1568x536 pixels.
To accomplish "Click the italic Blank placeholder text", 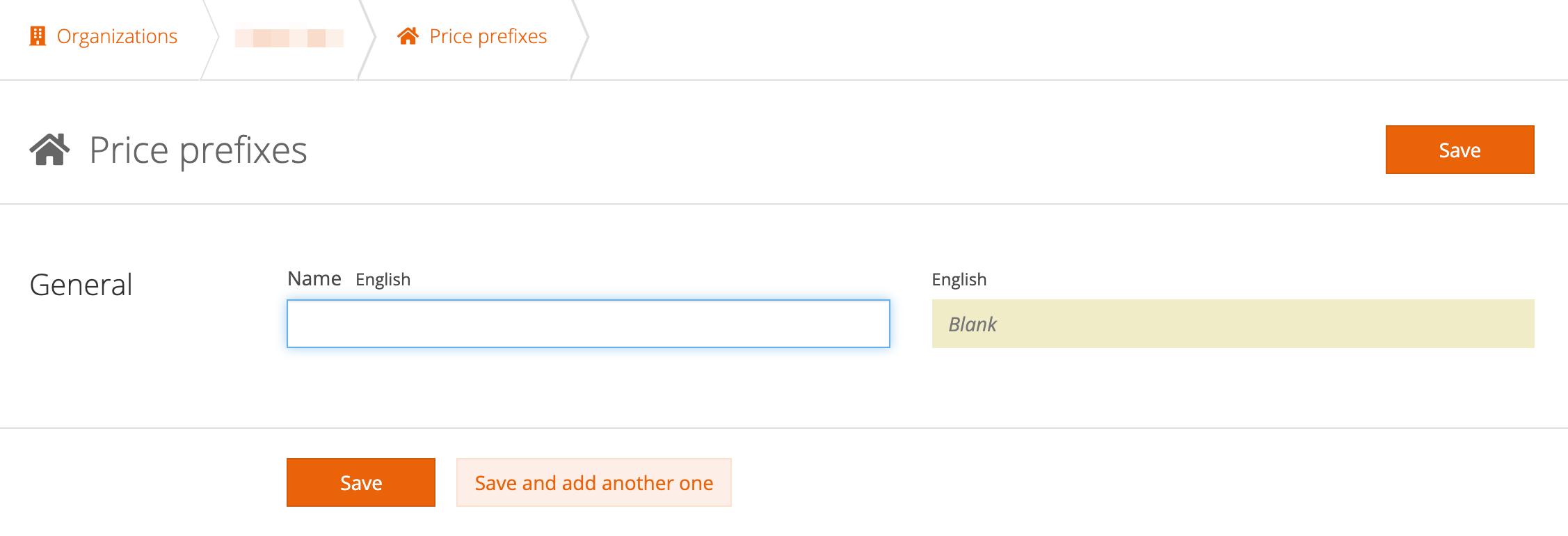I will (x=973, y=324).
